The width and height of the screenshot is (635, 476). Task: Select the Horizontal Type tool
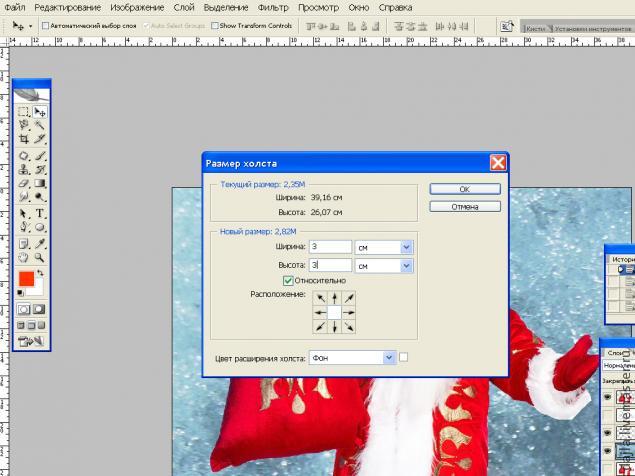(x=40, y=213)
